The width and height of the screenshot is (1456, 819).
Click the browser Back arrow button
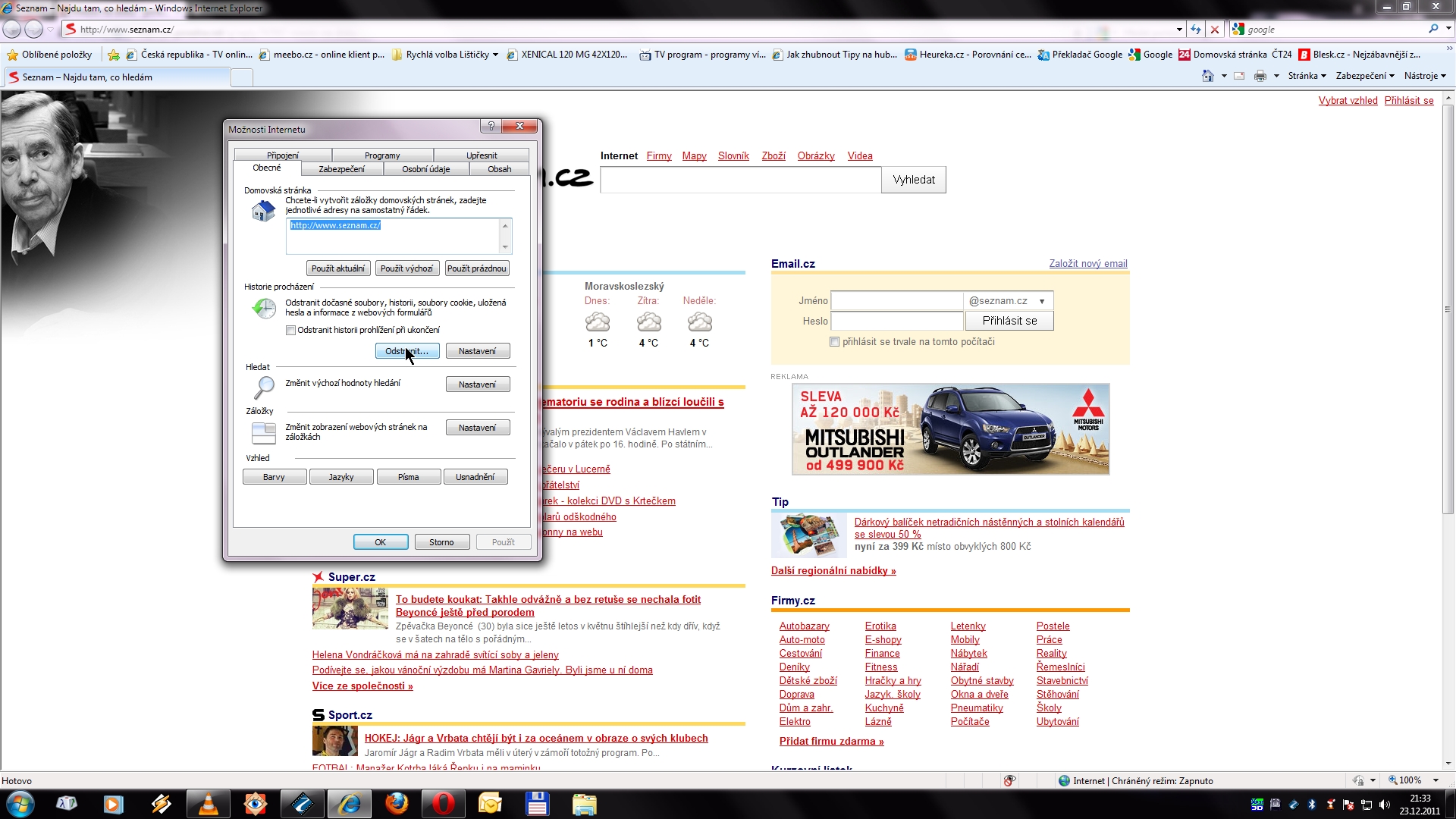(x=12, y=30)
